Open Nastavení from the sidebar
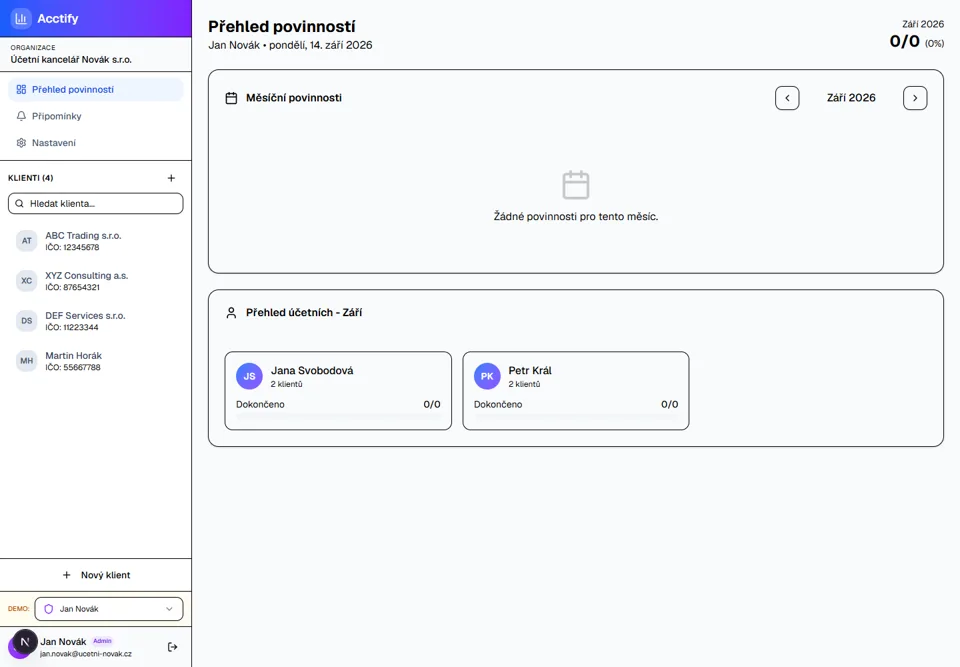This screenshot has width=960, height=667. 96,143
